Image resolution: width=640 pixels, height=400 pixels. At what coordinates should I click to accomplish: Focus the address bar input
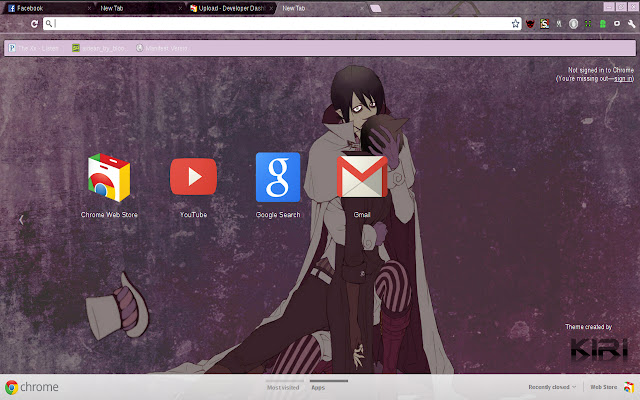(x=282, y=24)
